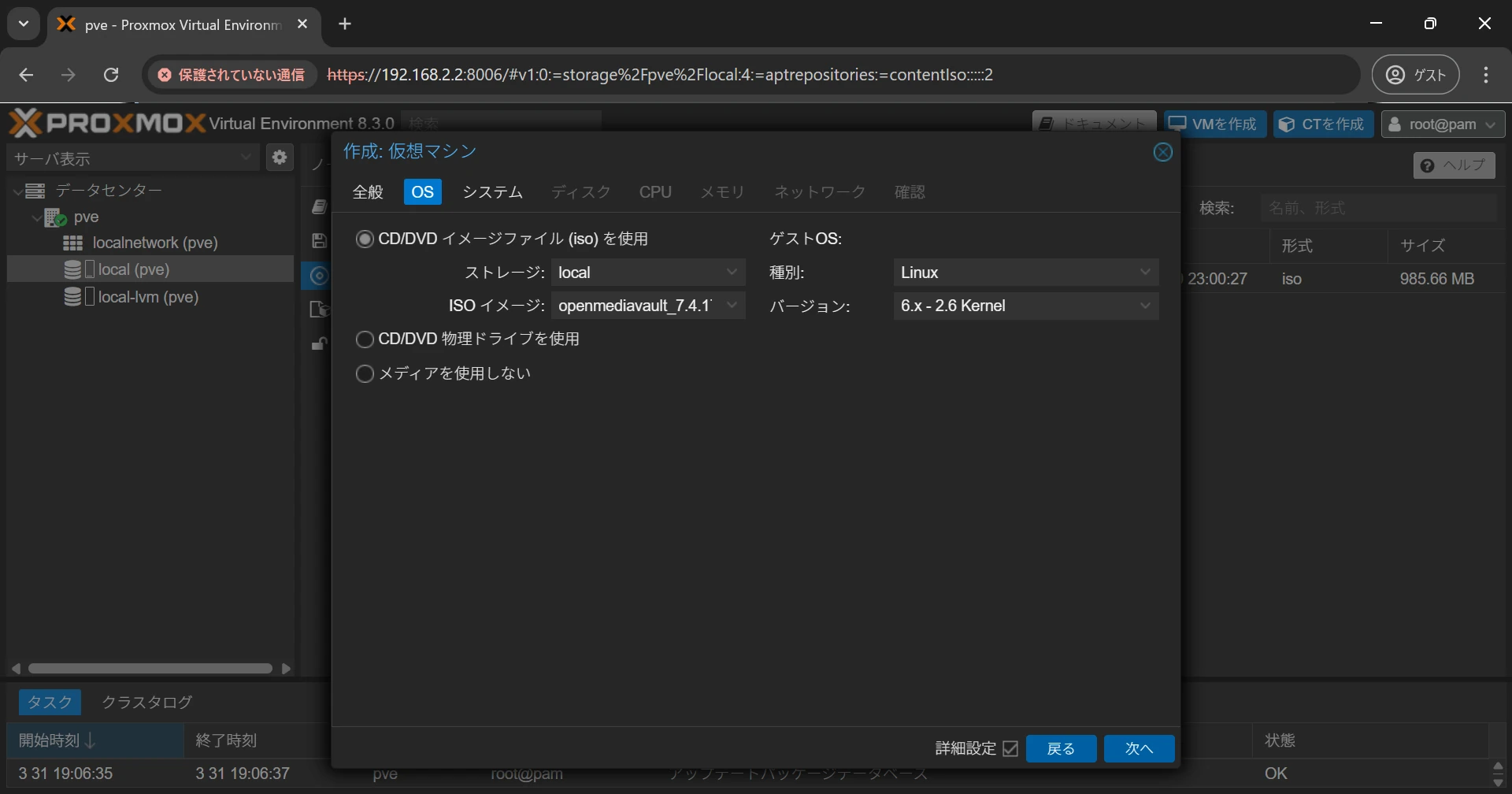Open backups floppy icon in storage menu
This screenshot has width=1512, height=794.
pyautogui.click(x=319, y=241)
